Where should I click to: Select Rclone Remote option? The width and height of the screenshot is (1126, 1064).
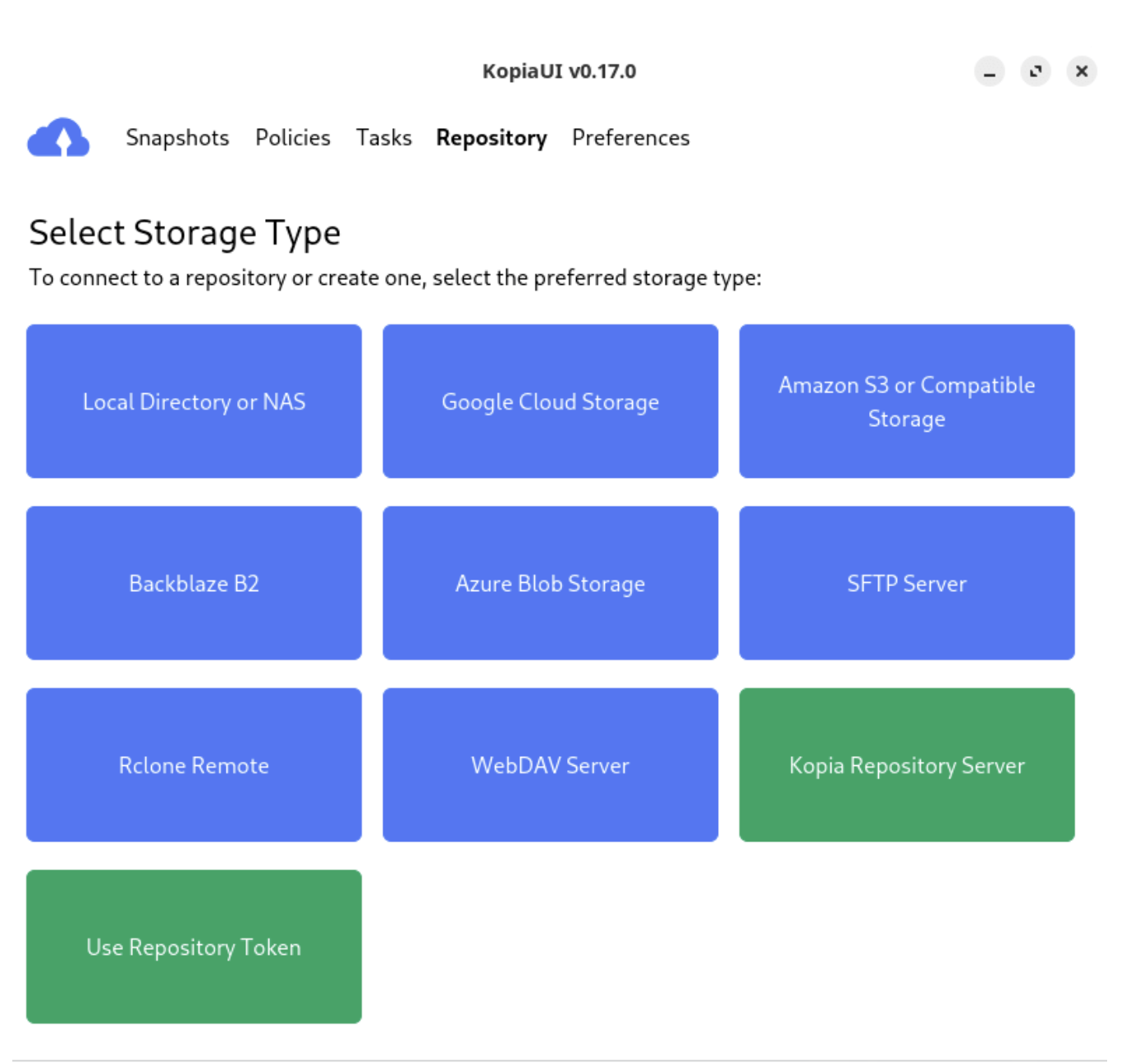[x=194, y=765]
